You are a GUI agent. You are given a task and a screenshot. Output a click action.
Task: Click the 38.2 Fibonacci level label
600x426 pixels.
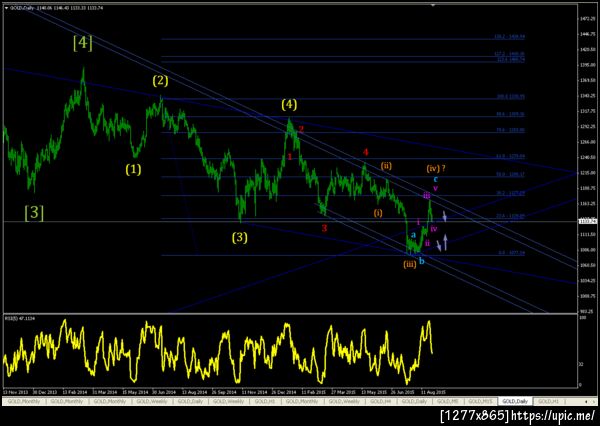click(x=511, y=193)
